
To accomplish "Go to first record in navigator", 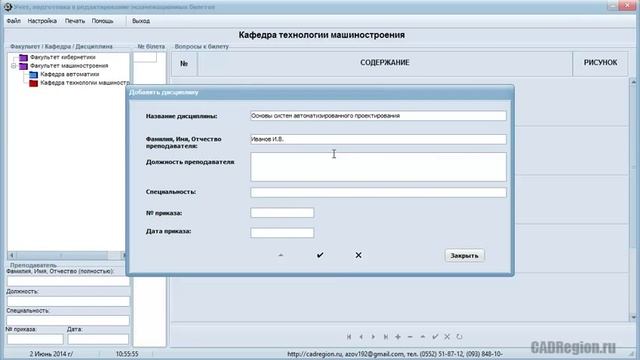I will point(349,337).
